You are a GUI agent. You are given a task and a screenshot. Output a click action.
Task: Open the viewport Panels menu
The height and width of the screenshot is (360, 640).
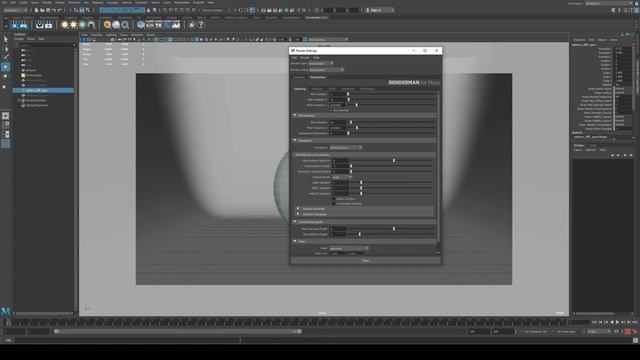click(151, 35)
